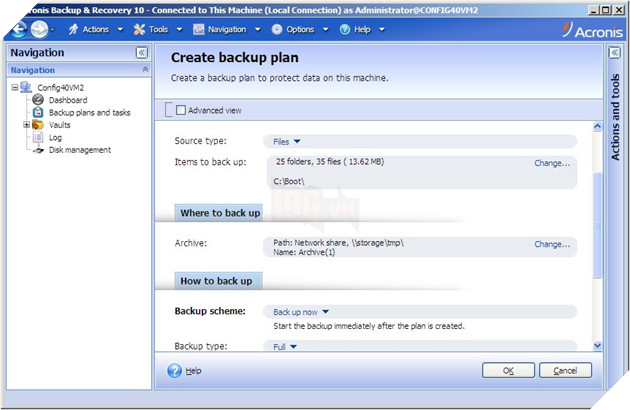This screenshot has width=630, height=410.
Task: Open the Help menu in toolbar
Action: pos(362,29)
